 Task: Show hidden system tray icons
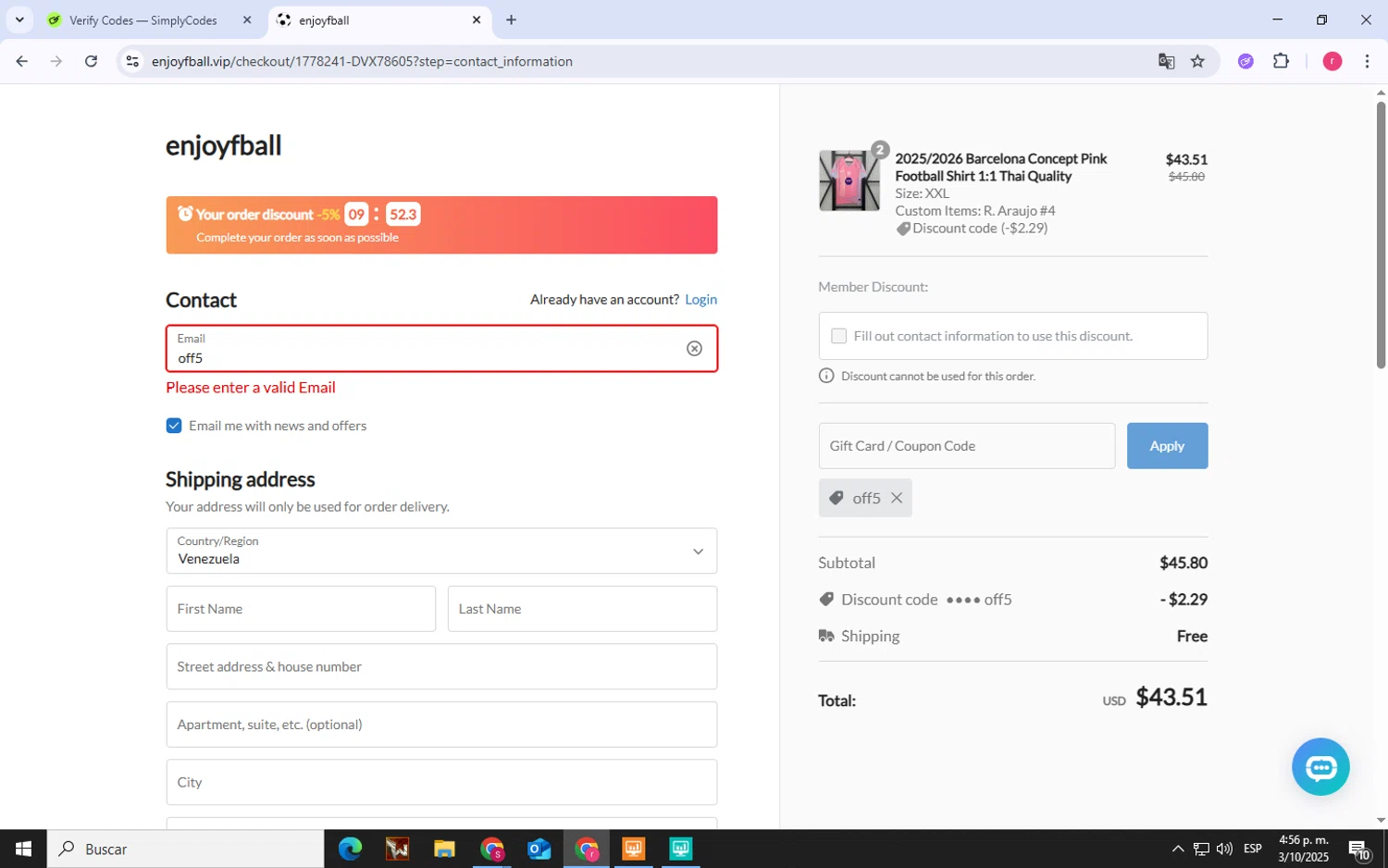pos(1177,849)
